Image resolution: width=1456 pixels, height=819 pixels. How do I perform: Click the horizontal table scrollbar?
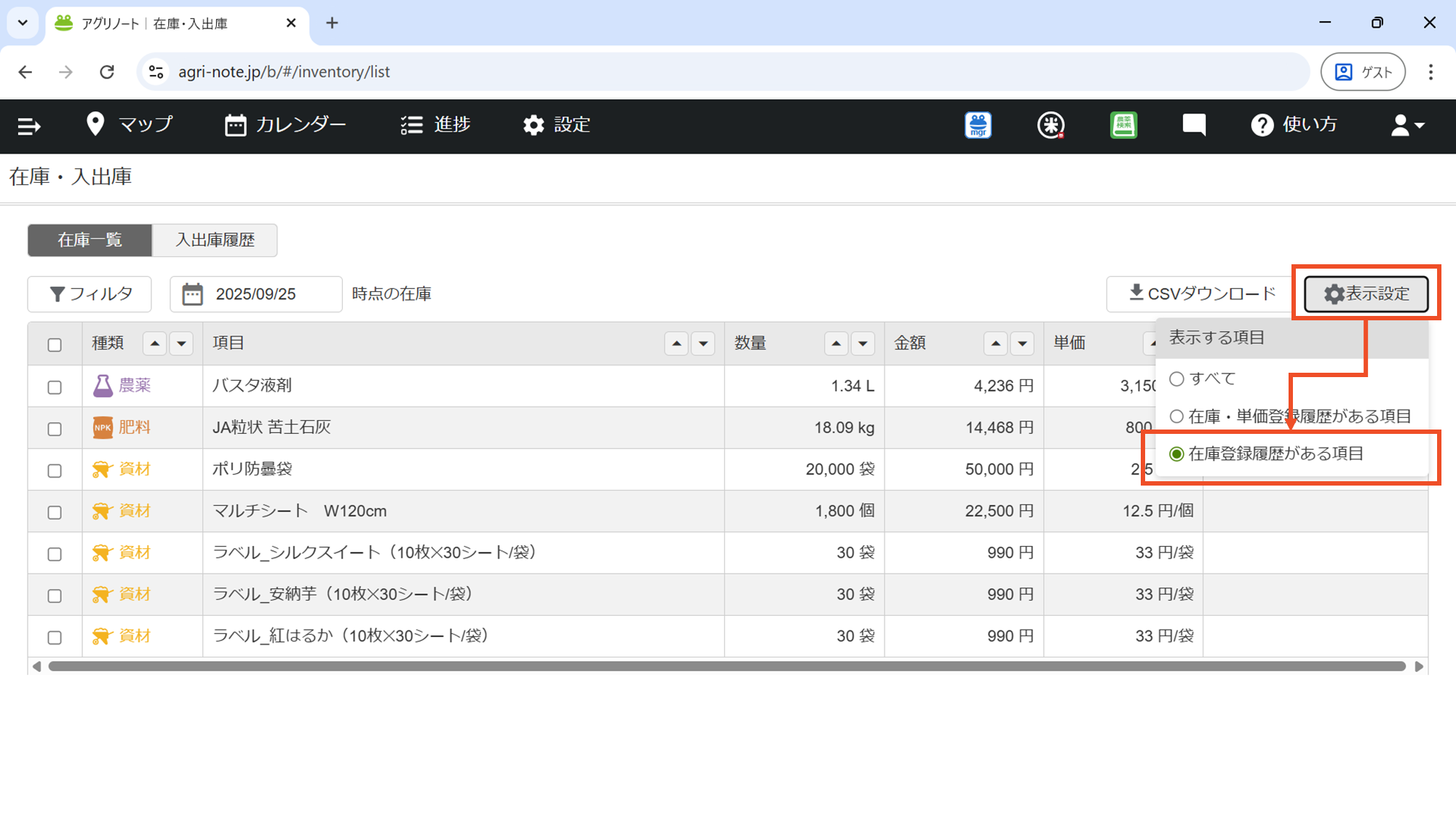727,666
